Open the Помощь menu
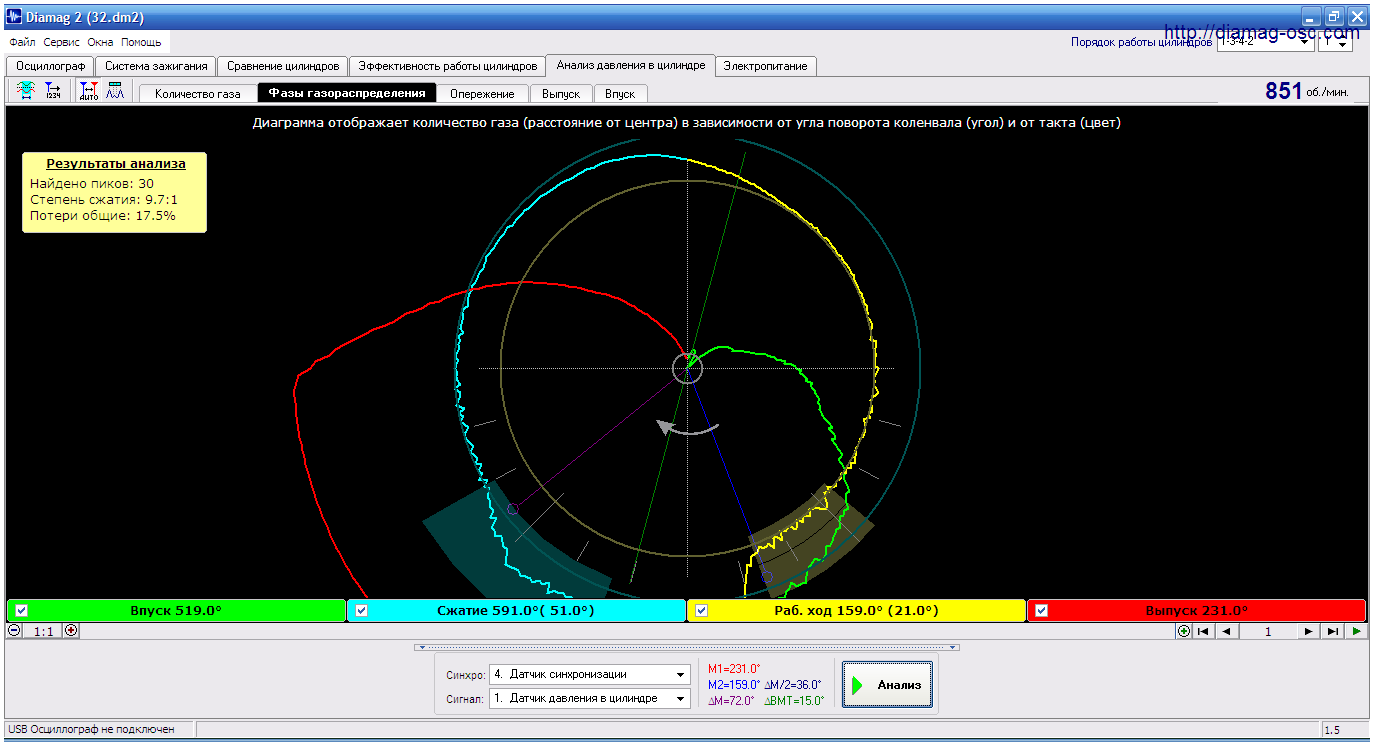The height and width of the screenshot is (742, 1374). click(x=141, y=42)
